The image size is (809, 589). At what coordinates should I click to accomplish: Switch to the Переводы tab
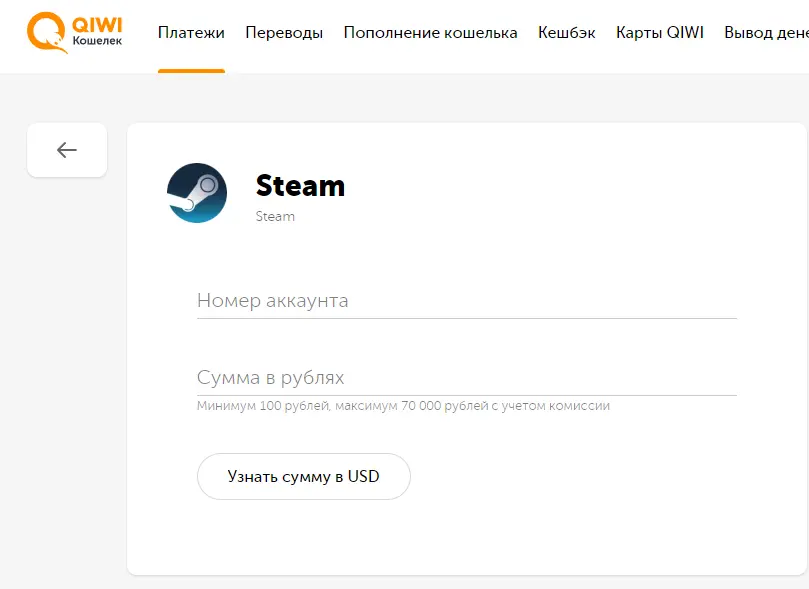pyautogui.click(x=284, y=33)
